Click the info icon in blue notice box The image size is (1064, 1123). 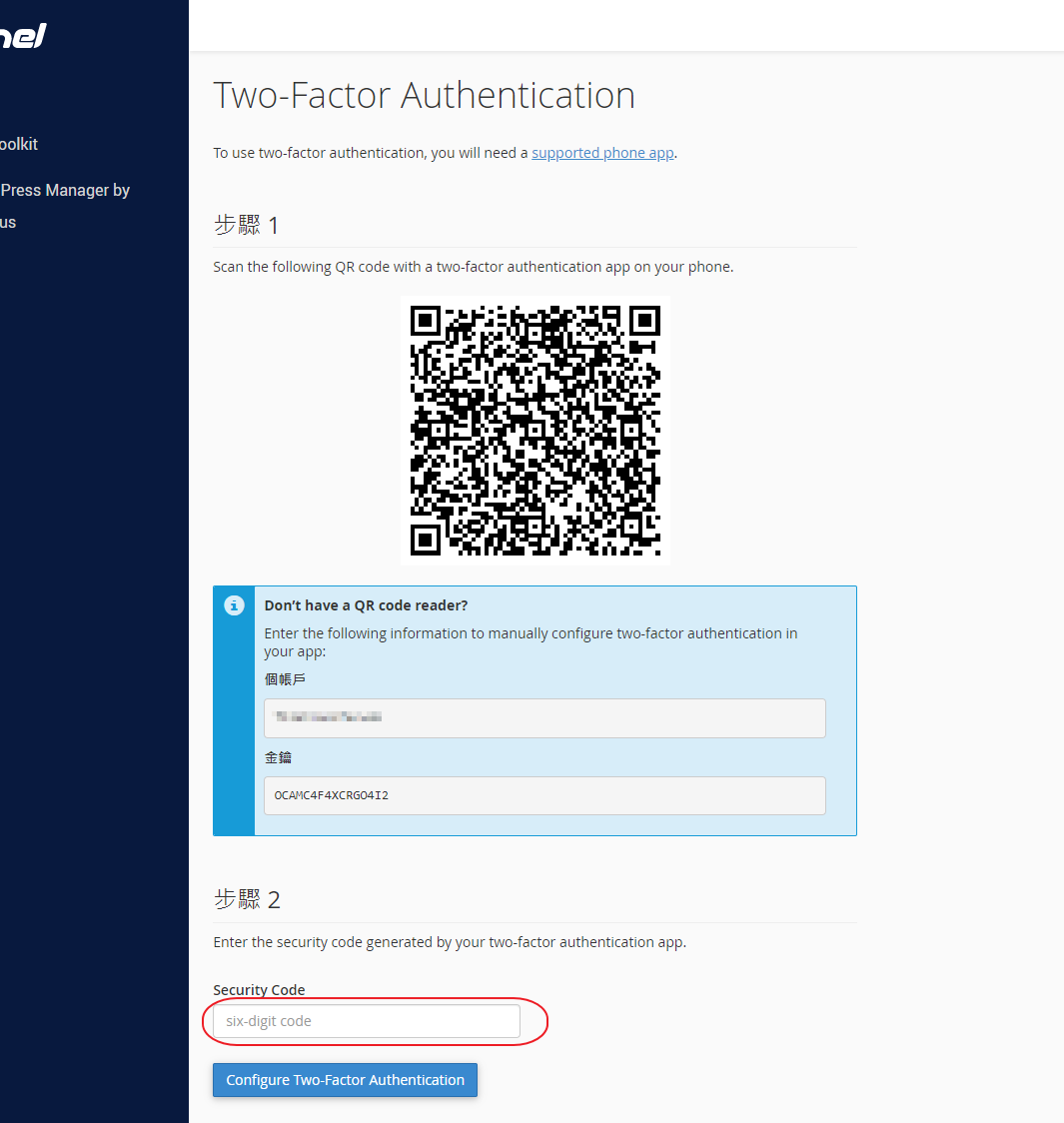pos(234,605)
